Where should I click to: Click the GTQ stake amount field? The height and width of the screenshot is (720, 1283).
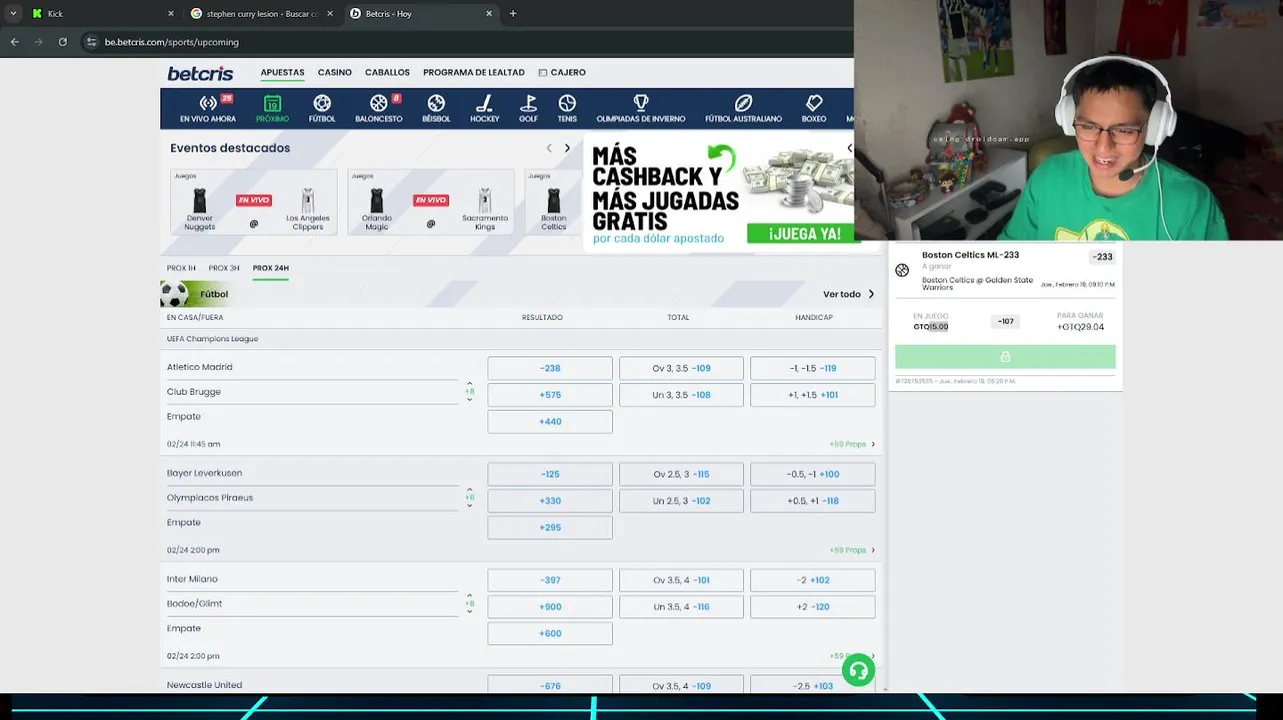[x=931, y=327]
